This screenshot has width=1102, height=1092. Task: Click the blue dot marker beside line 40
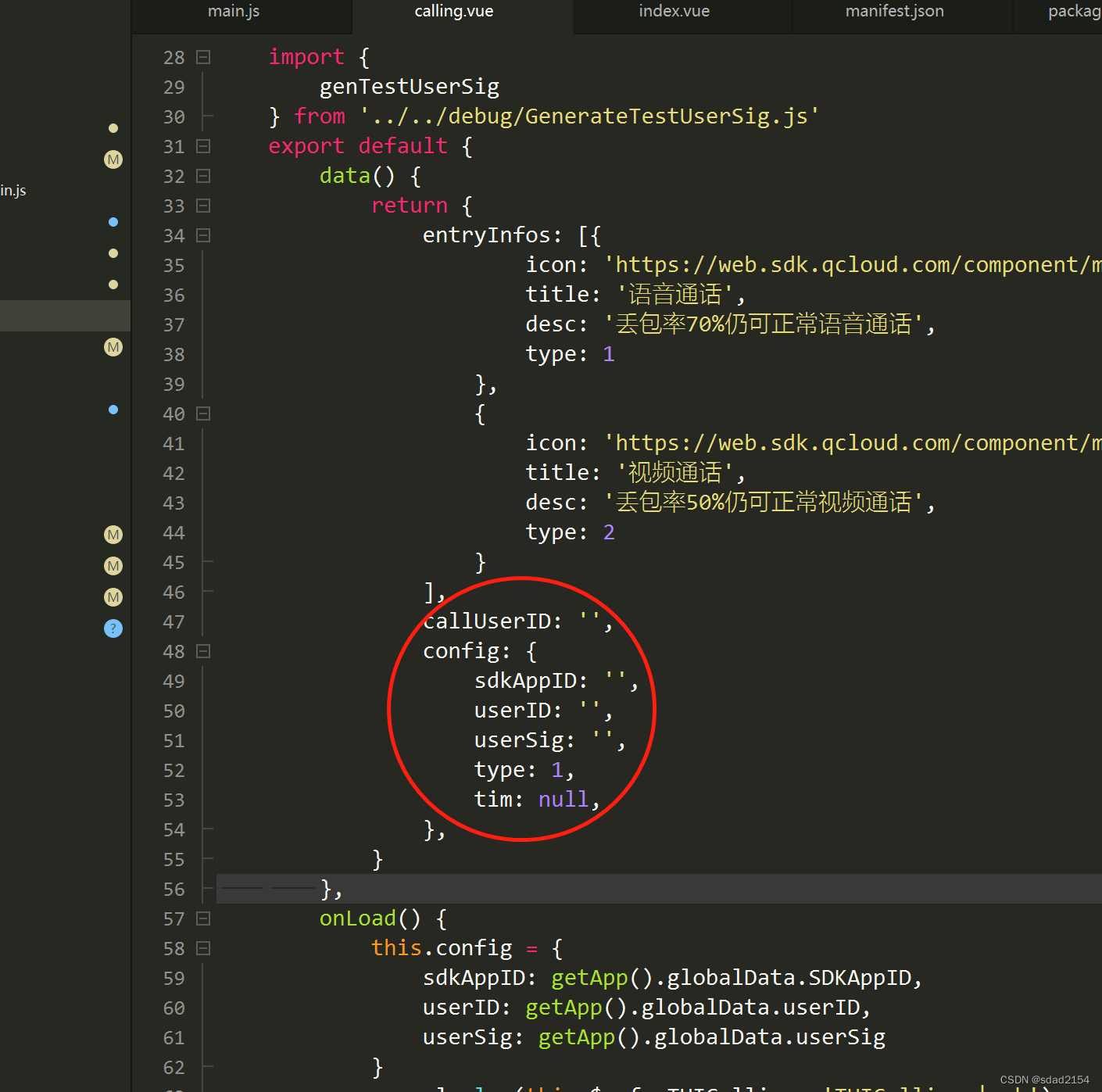(113, 410)
